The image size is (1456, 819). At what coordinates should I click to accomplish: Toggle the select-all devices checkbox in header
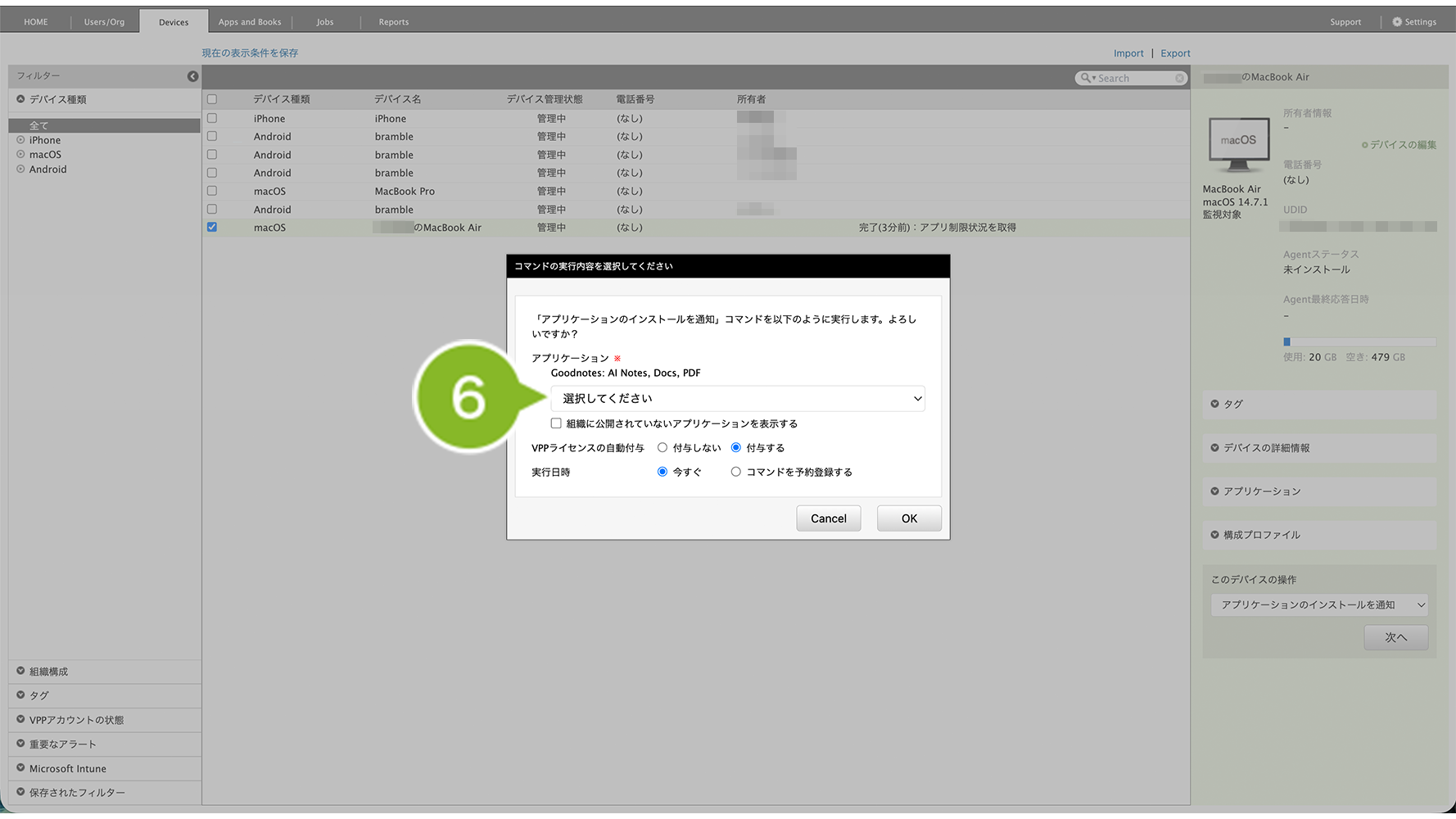click(x=212, y=99)
